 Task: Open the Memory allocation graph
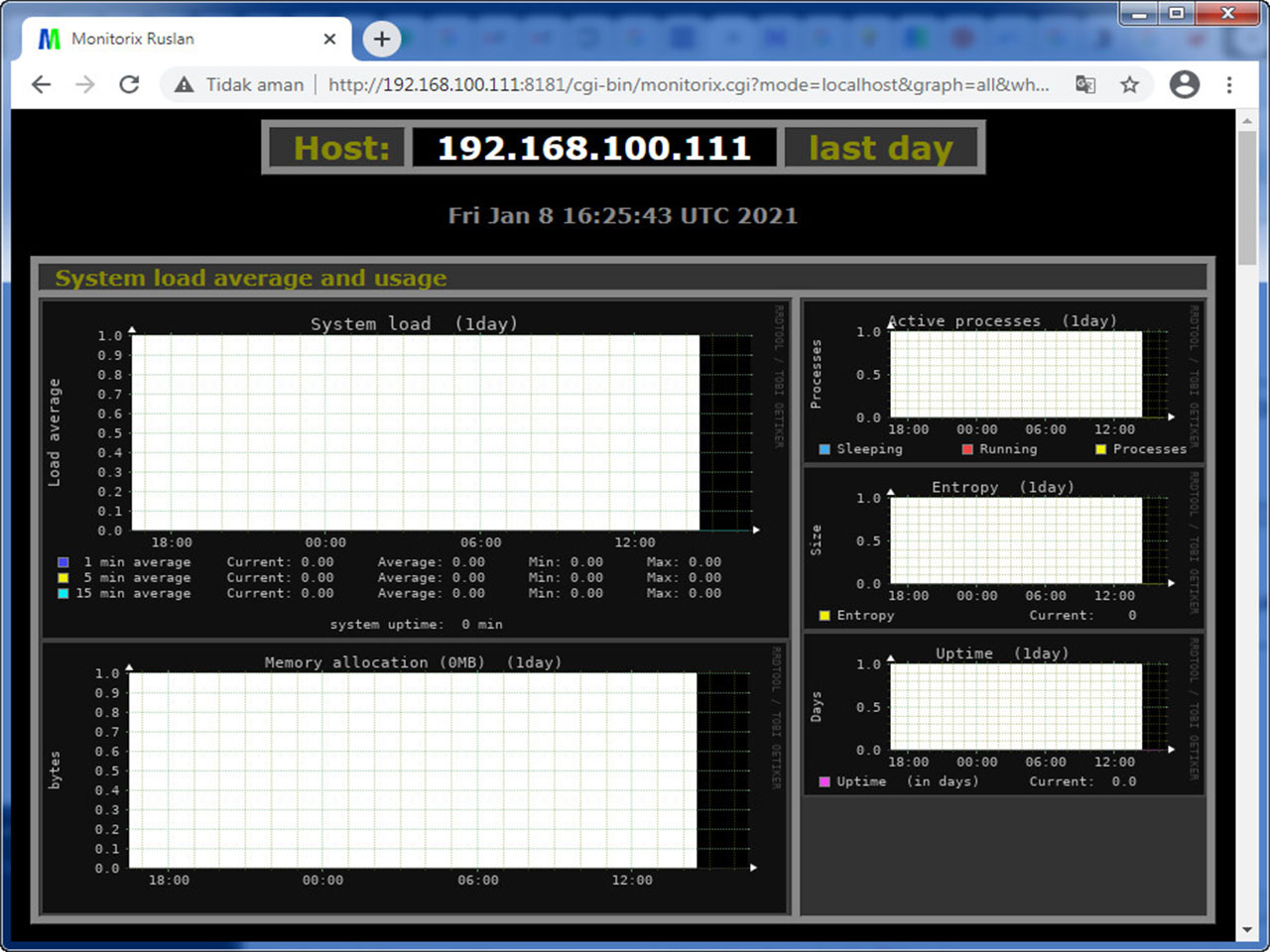point(413,771)
